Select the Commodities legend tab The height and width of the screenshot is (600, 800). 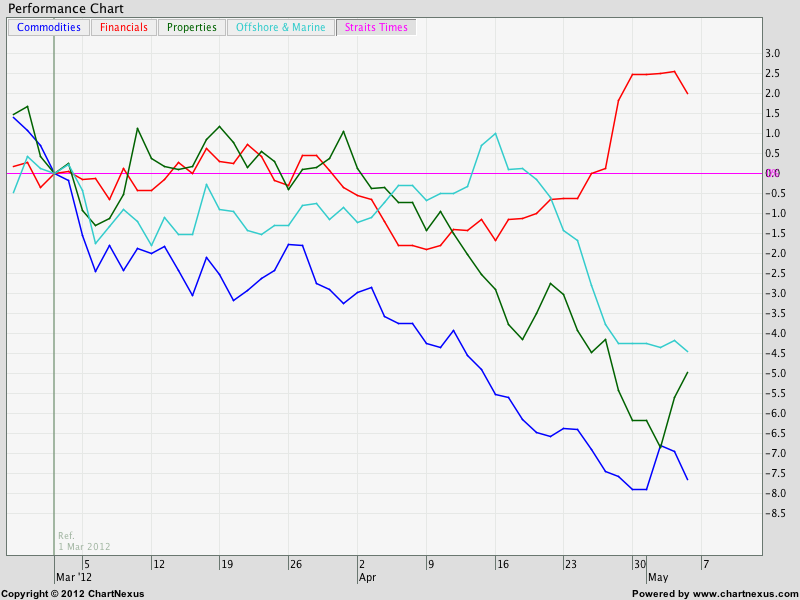(49, 27)
